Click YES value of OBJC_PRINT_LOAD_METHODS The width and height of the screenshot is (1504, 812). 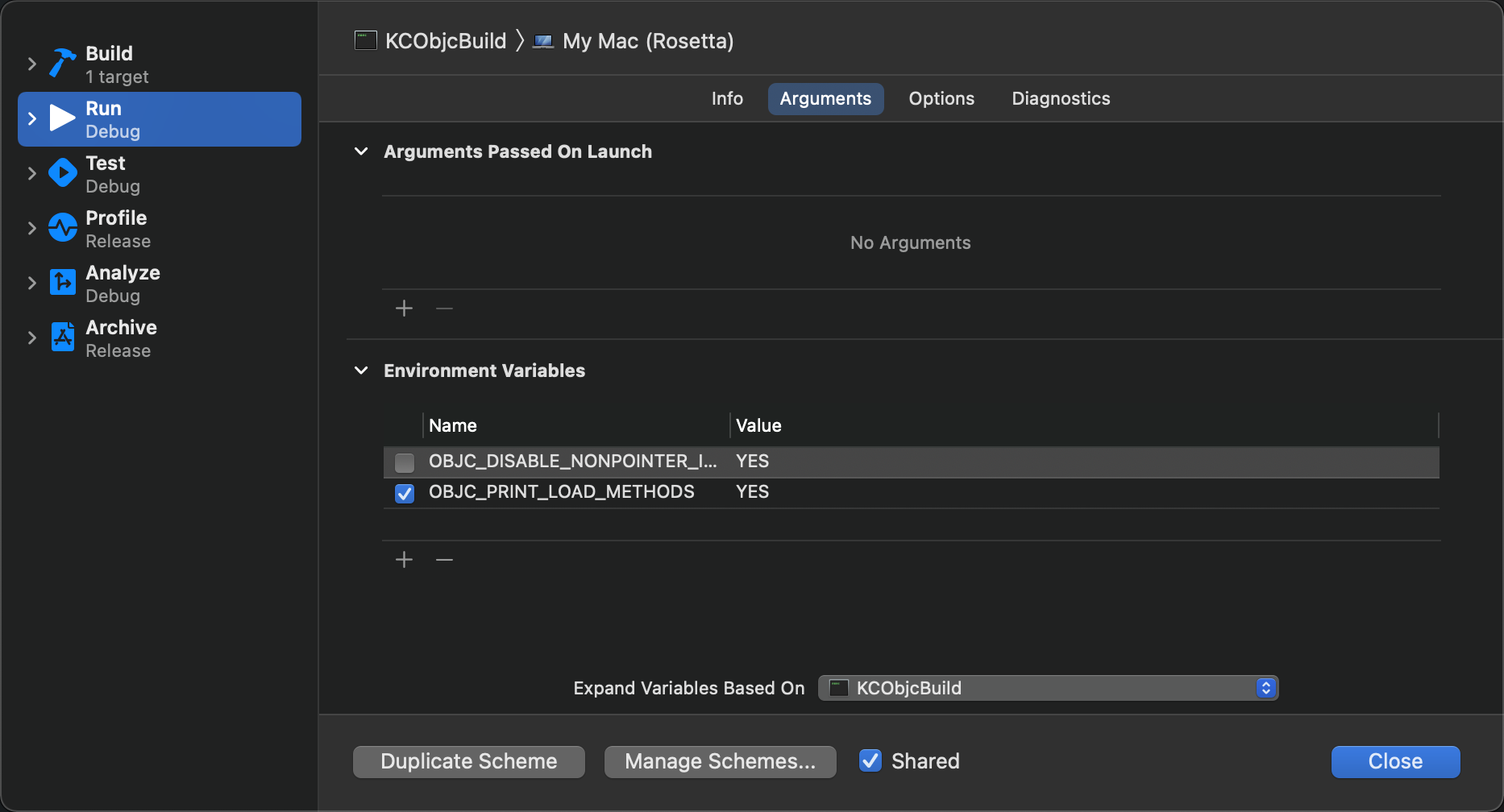(x=752, y=492)
